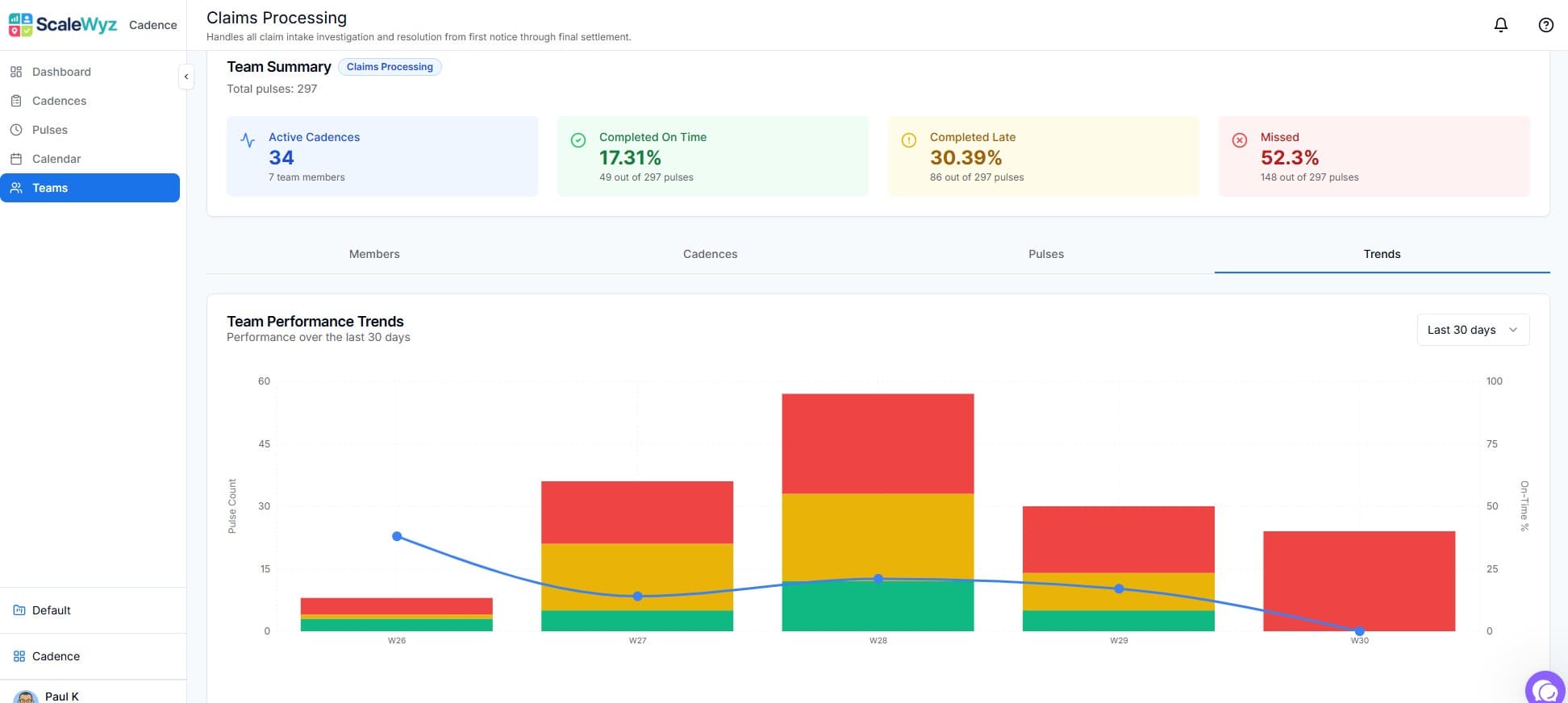
Task: Open the Default workspace selector
Action: click(52, 610)
